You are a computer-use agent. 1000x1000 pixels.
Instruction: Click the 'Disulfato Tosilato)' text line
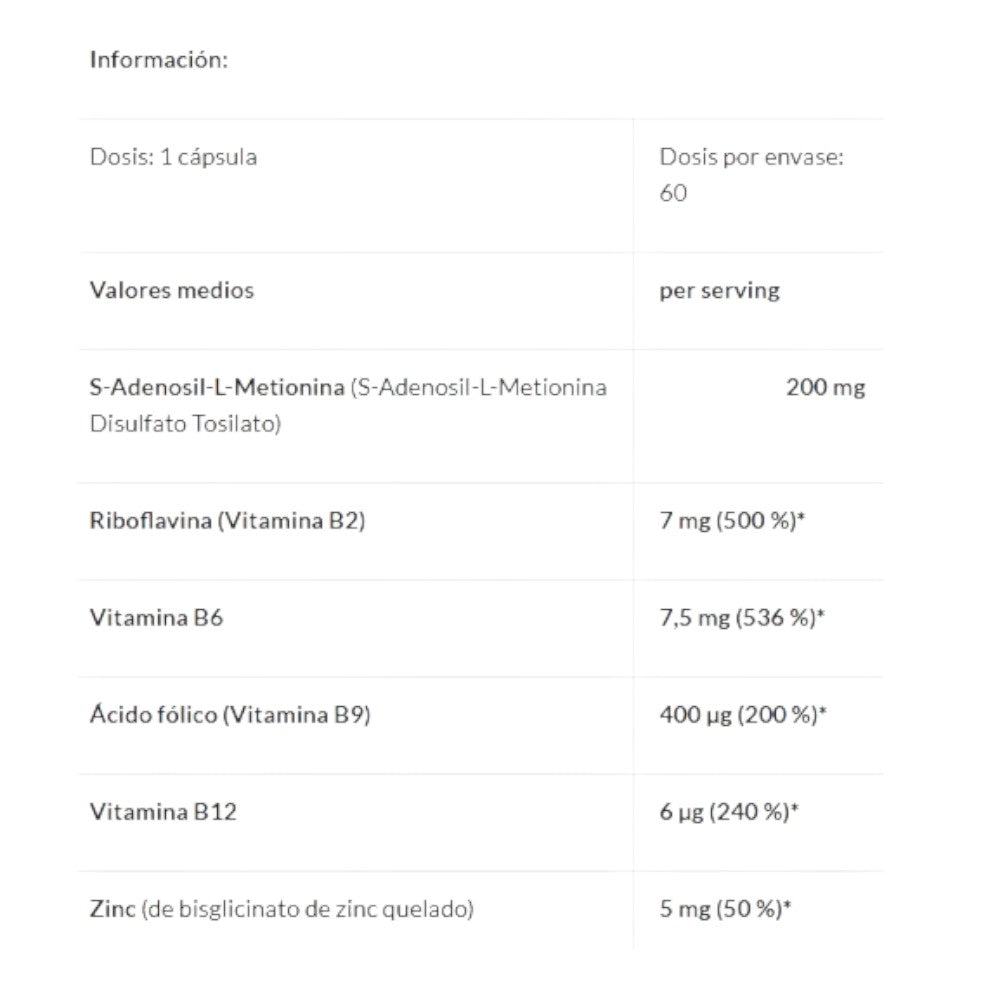[185, 424]
